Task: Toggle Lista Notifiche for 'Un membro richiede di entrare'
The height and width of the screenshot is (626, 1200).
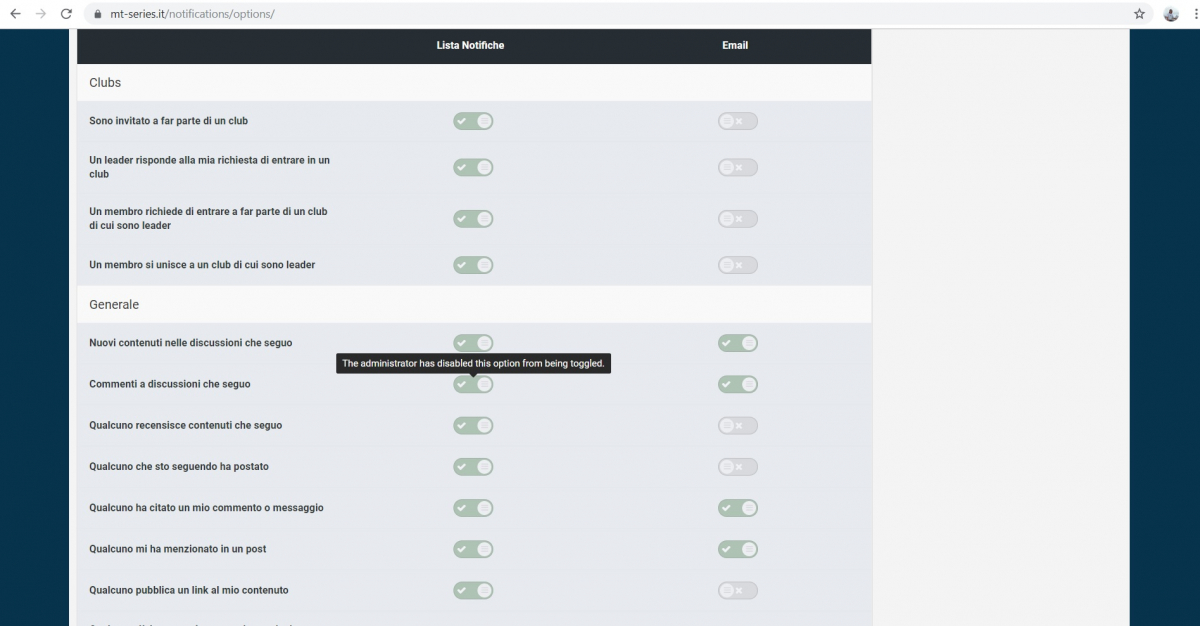Action: (x=473, y=218)
